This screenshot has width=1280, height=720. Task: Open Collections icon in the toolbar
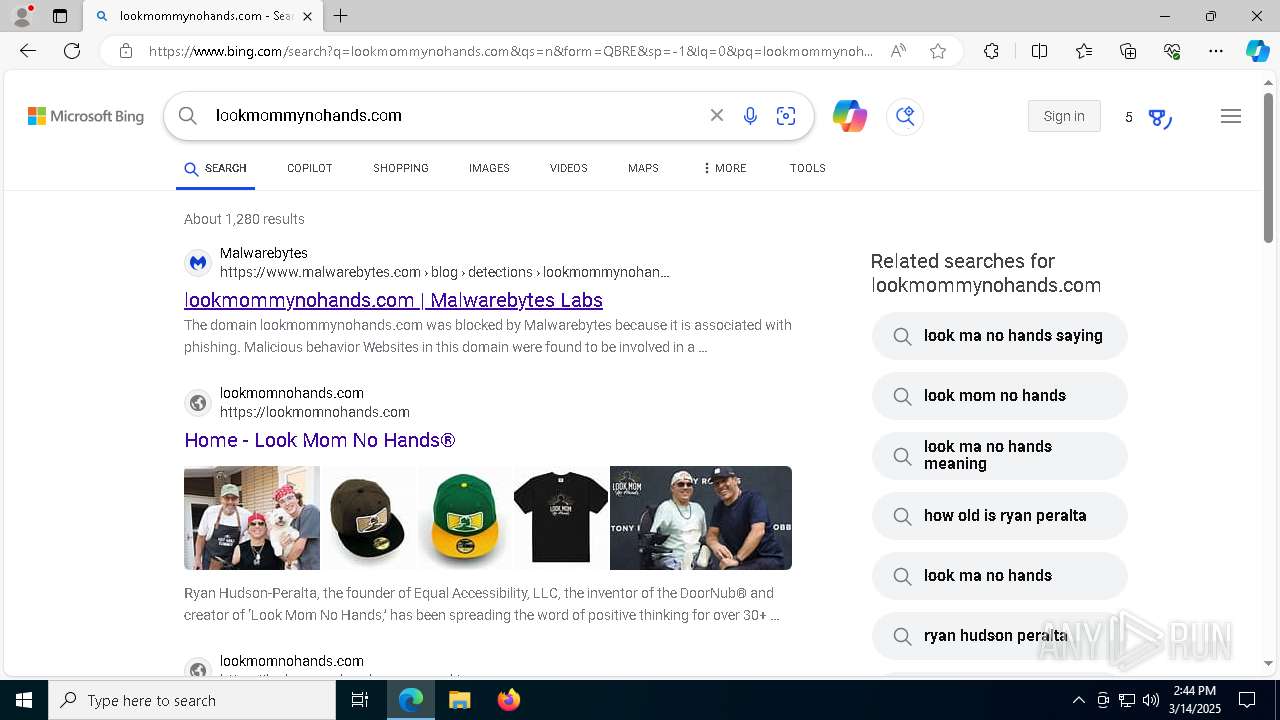click(x=1128, y=51)
